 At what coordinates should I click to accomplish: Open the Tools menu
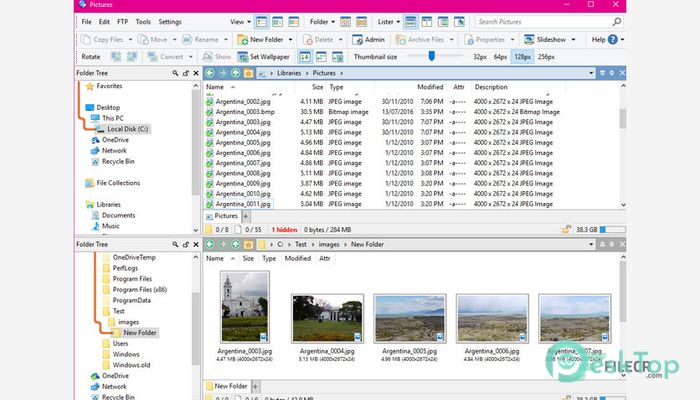point(143,21)
